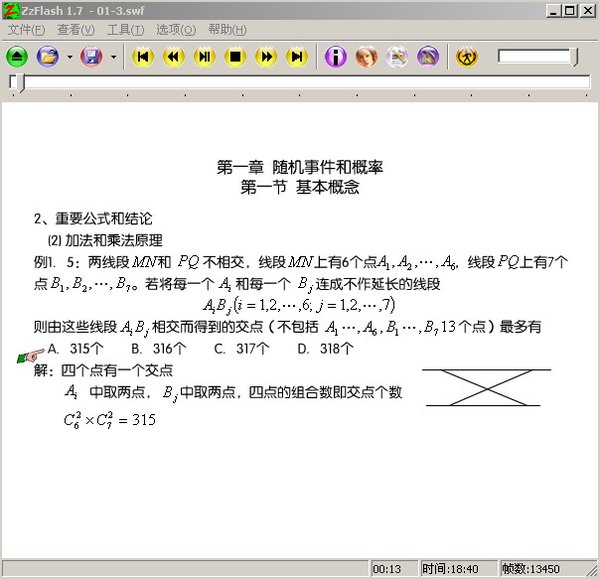Click on the playback progress track
Screen dimensions: 600x579
click(300, 82)
